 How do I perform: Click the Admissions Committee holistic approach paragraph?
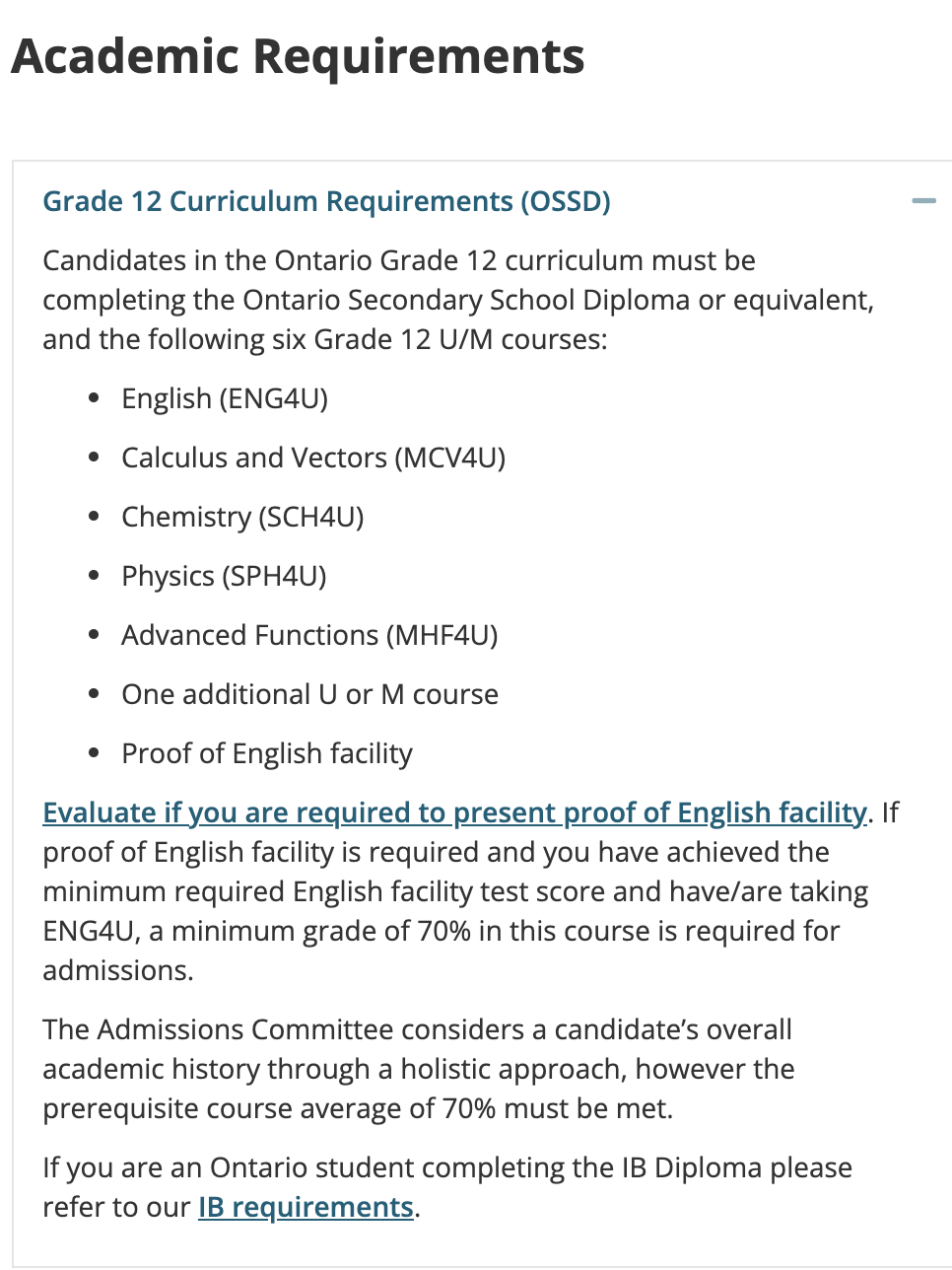[419, 1069]
